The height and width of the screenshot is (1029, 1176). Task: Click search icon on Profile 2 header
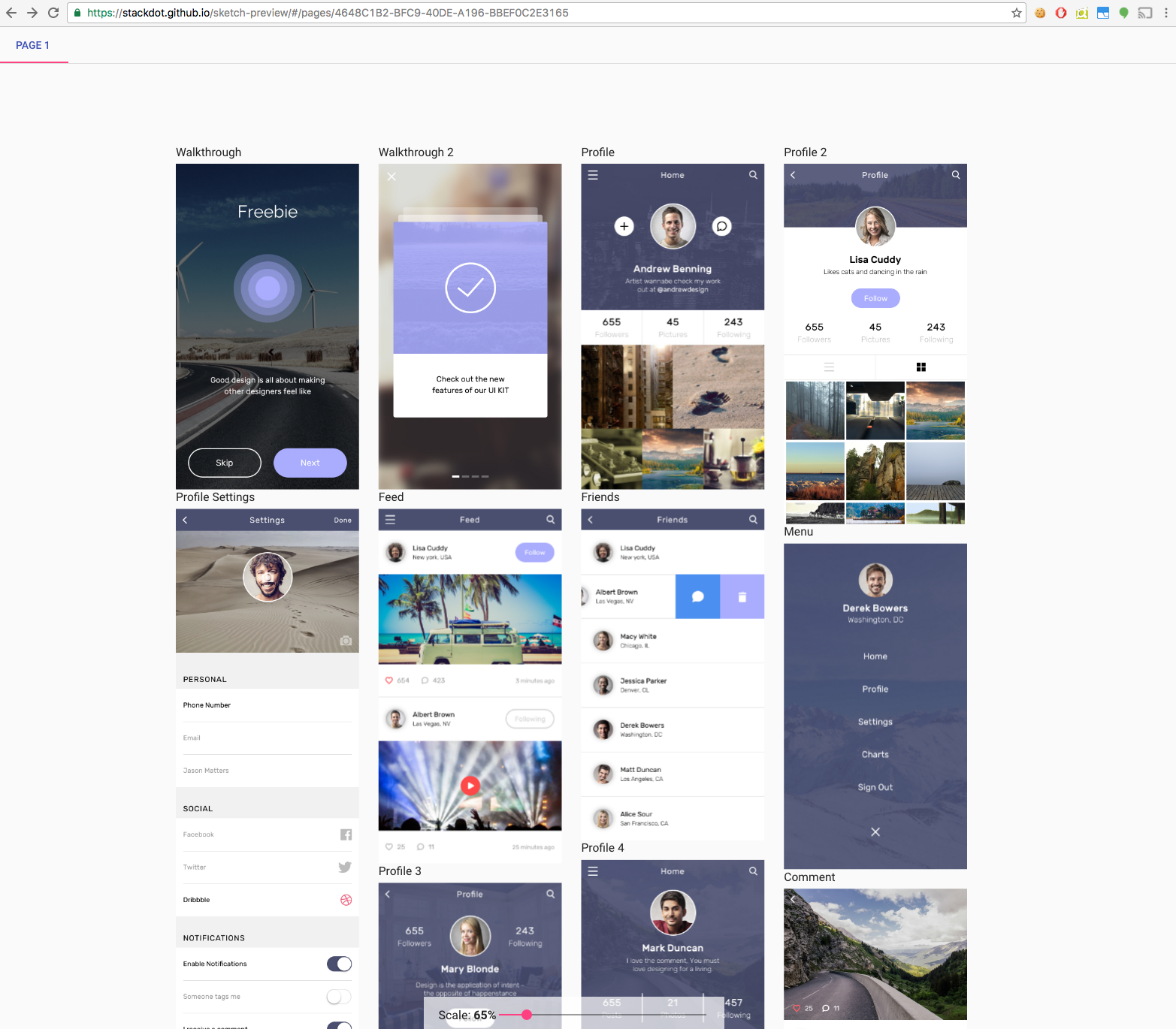(956, 175)
